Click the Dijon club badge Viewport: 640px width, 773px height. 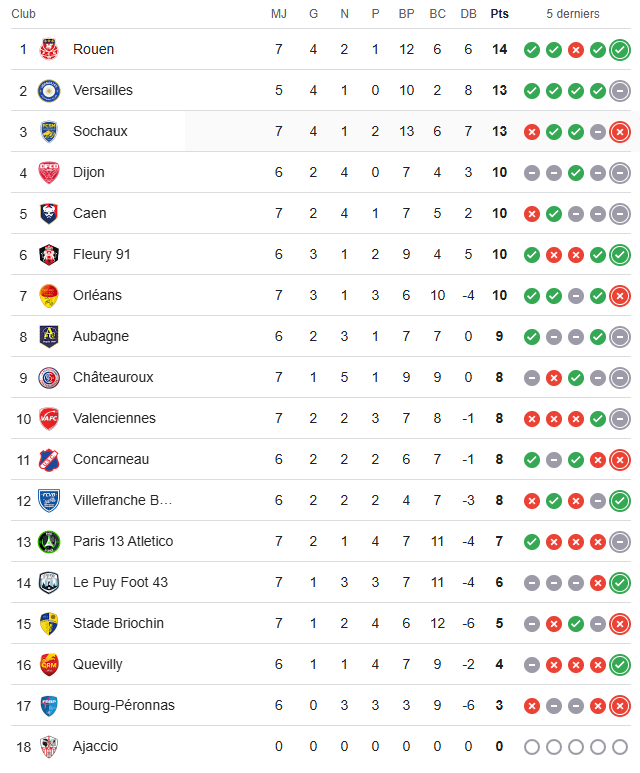48,172
